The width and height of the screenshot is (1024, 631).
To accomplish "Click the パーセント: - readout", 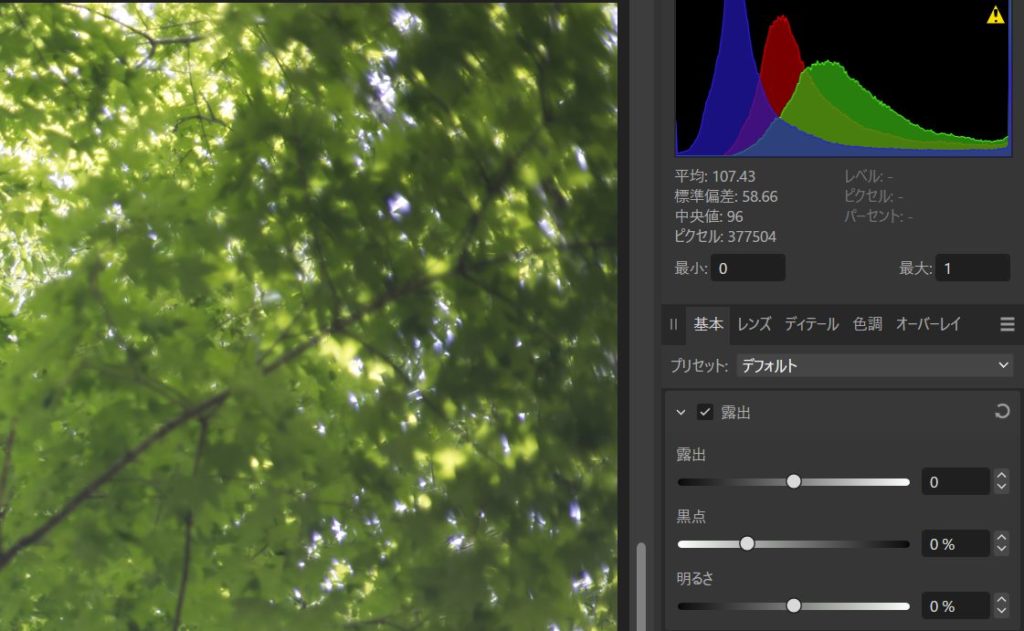I will (878, 216).
